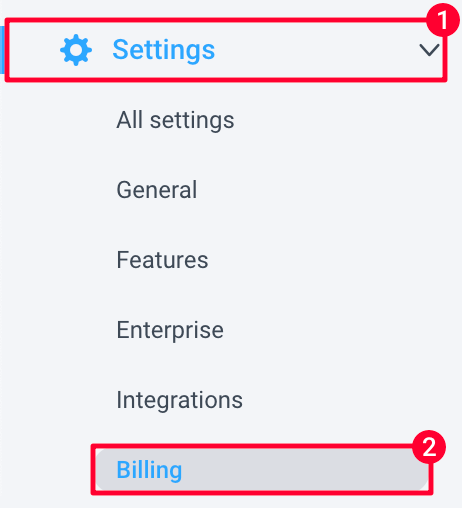Screen dimensions: 462x508
Task: Click the red number 2 badge
Action: pos(429,447)
